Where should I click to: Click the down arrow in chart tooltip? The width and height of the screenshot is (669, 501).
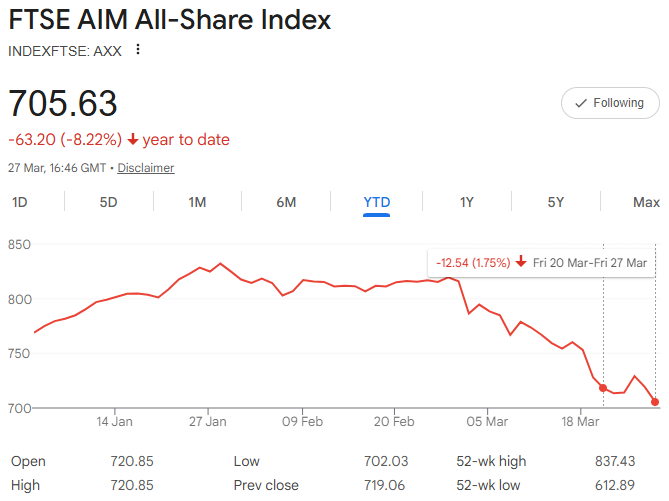point(521,263)
